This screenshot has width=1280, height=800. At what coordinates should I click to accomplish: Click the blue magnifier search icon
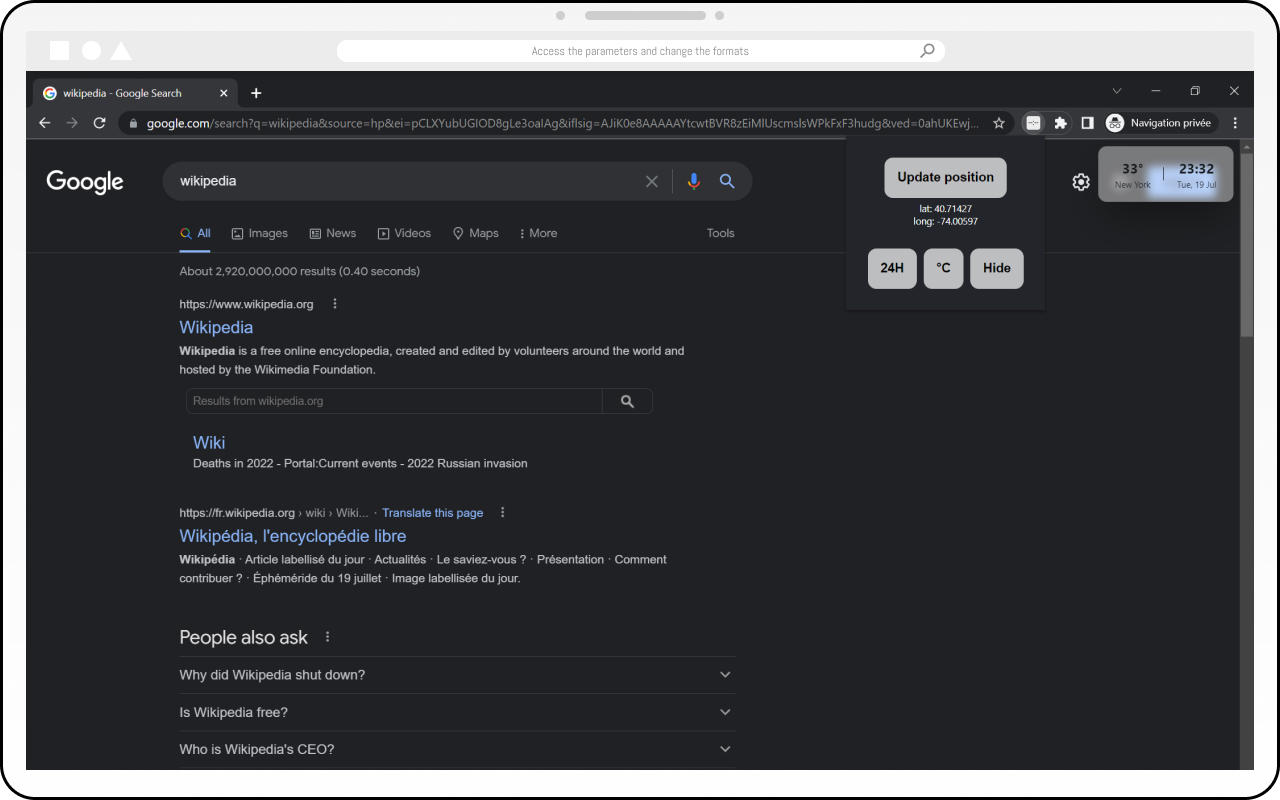[727, 181]
